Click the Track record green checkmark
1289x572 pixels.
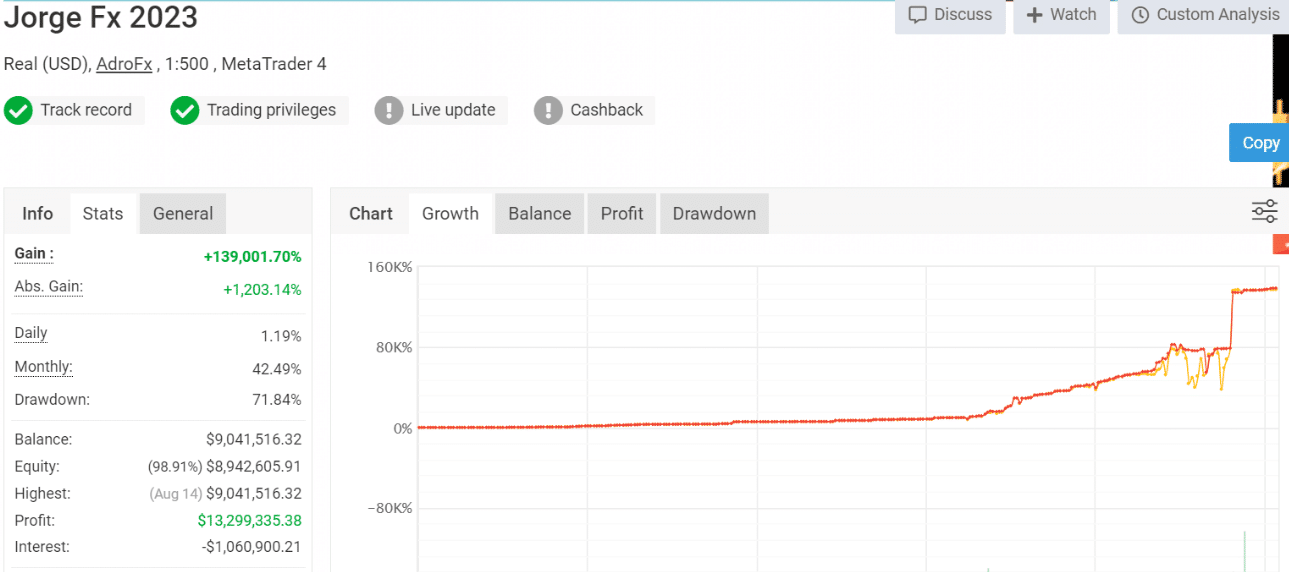point(18,110)
